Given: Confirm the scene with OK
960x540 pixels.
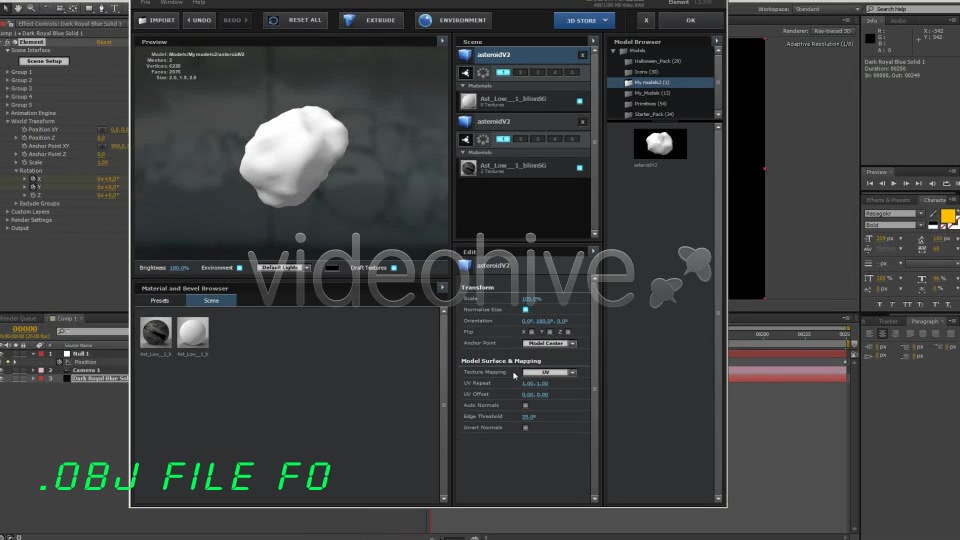Looking at the screenshot, I should coord(691,20).
